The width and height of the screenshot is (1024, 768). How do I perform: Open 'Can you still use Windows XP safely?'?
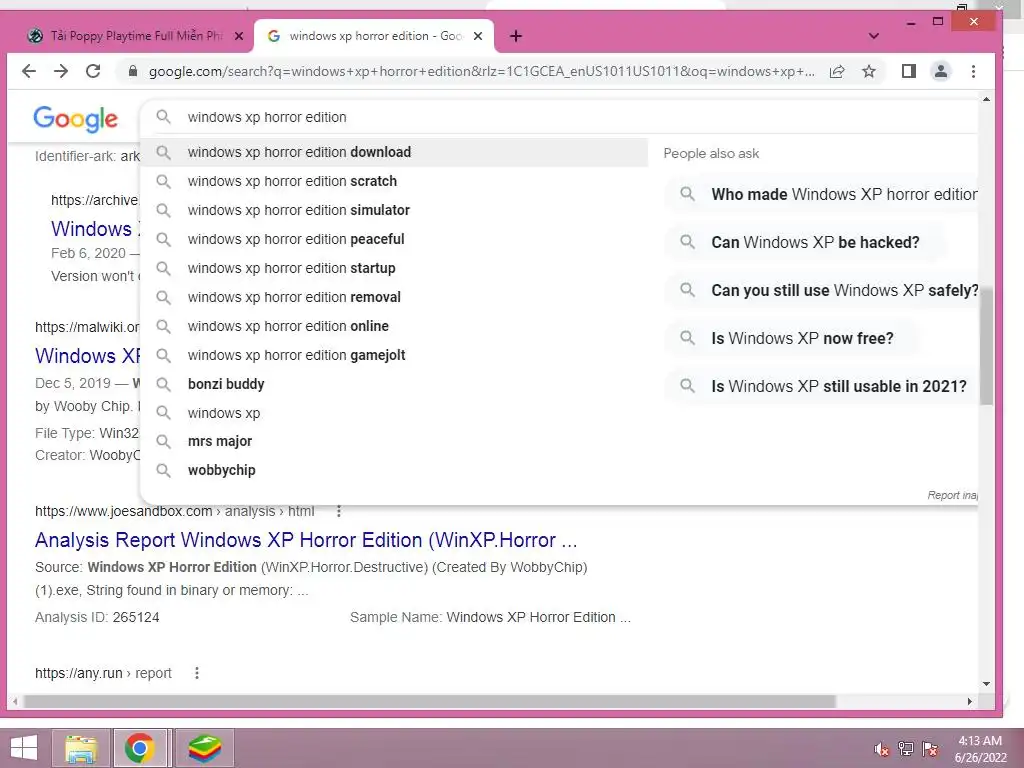click(822, 290)
